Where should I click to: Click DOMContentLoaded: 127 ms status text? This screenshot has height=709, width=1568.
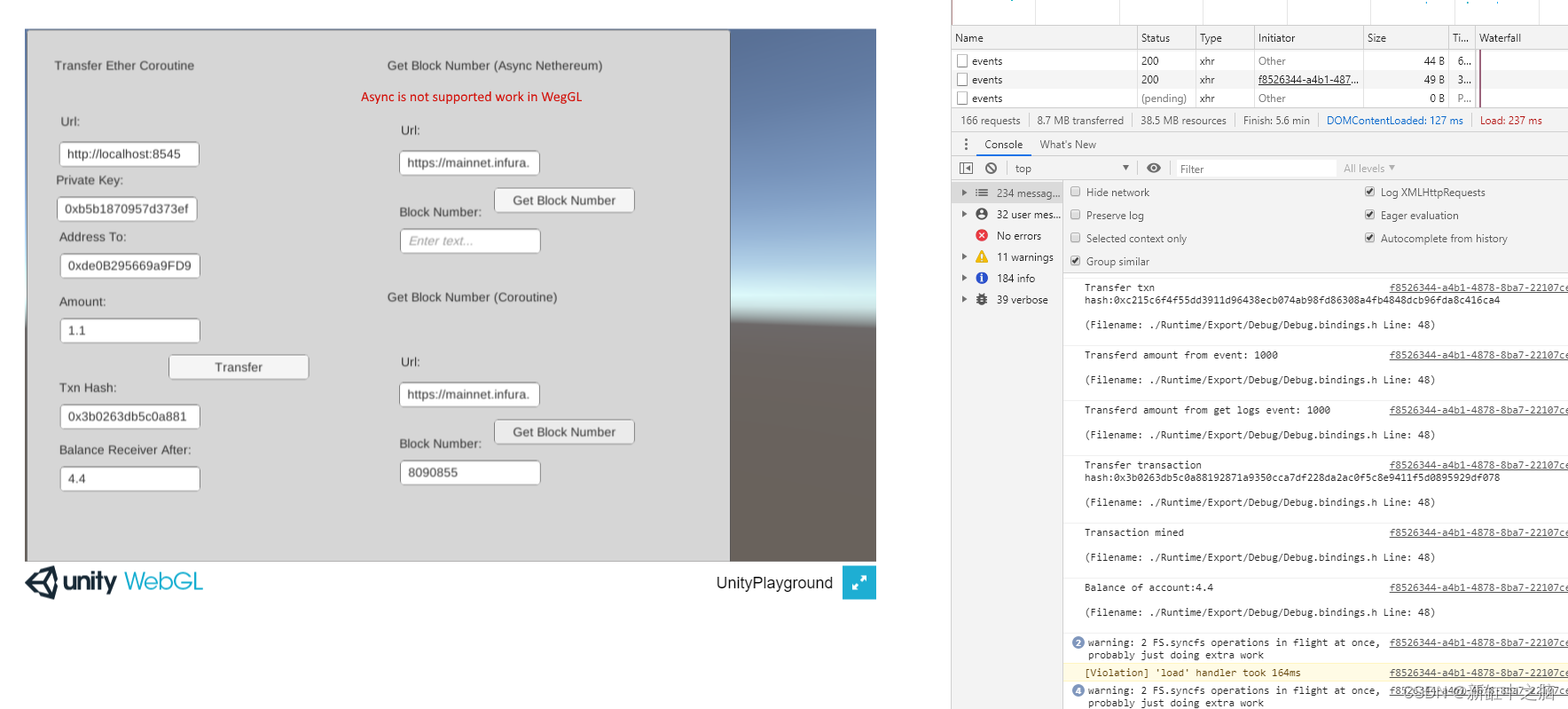(x=1394, y=121)
